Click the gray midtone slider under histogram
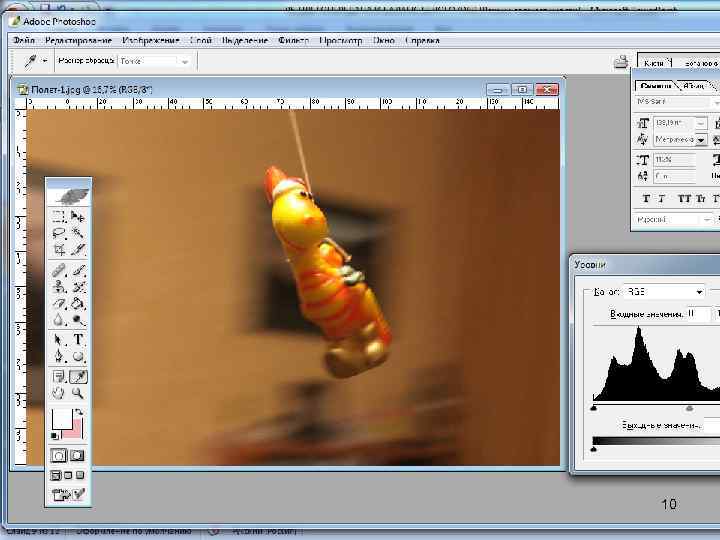 coord(689,408)
